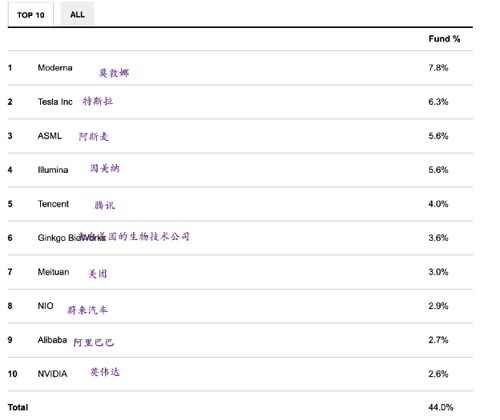This screenshot has width=500, height=420.
Task: Click Tesla's 6.3% fund percentage
Action: (x=438, y=102)
